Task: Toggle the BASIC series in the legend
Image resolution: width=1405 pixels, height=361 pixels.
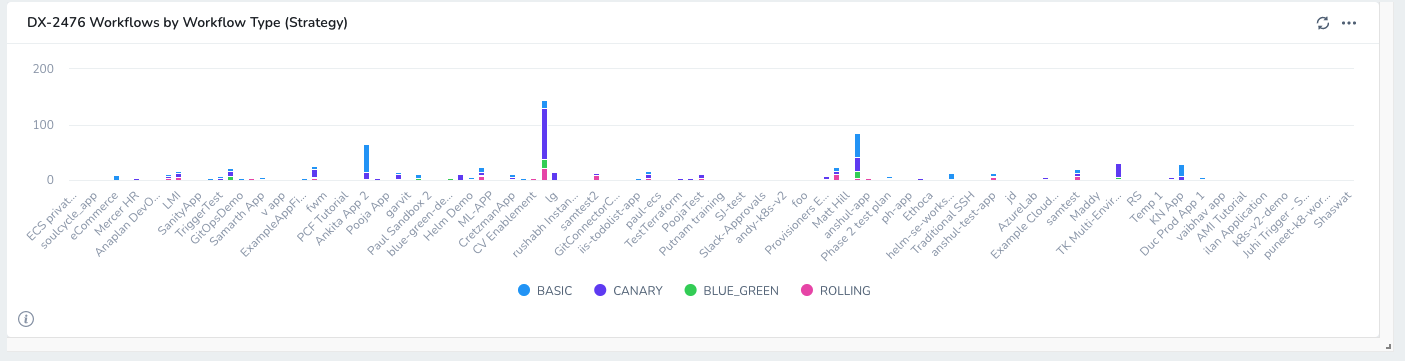Action: coord(545,291)
